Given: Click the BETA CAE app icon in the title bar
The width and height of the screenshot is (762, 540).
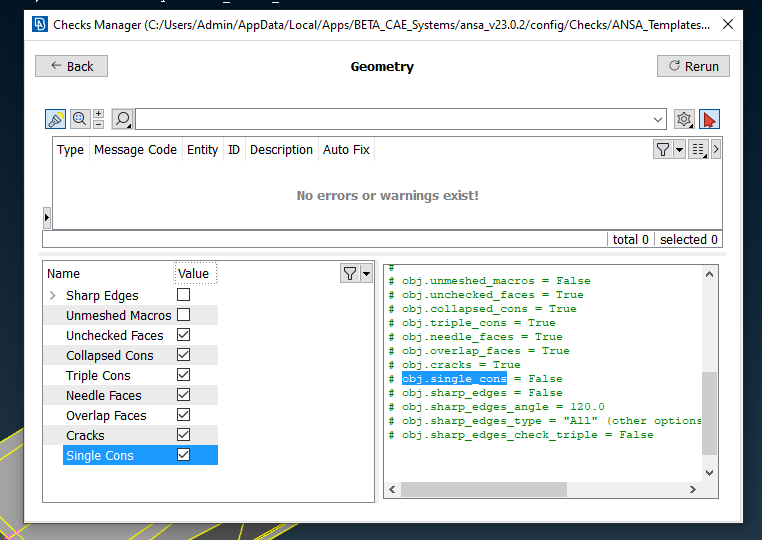Looking at the screenshot, I should 40,24.
